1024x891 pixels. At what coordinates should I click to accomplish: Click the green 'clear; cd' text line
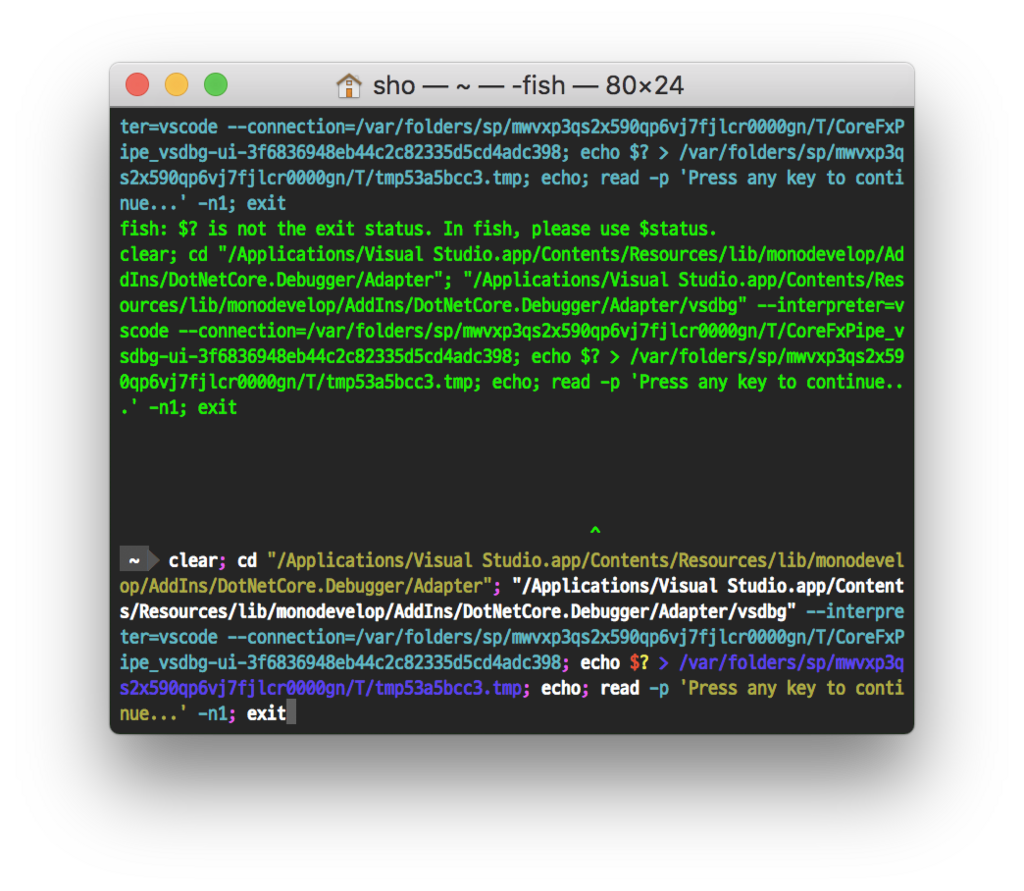511,255
